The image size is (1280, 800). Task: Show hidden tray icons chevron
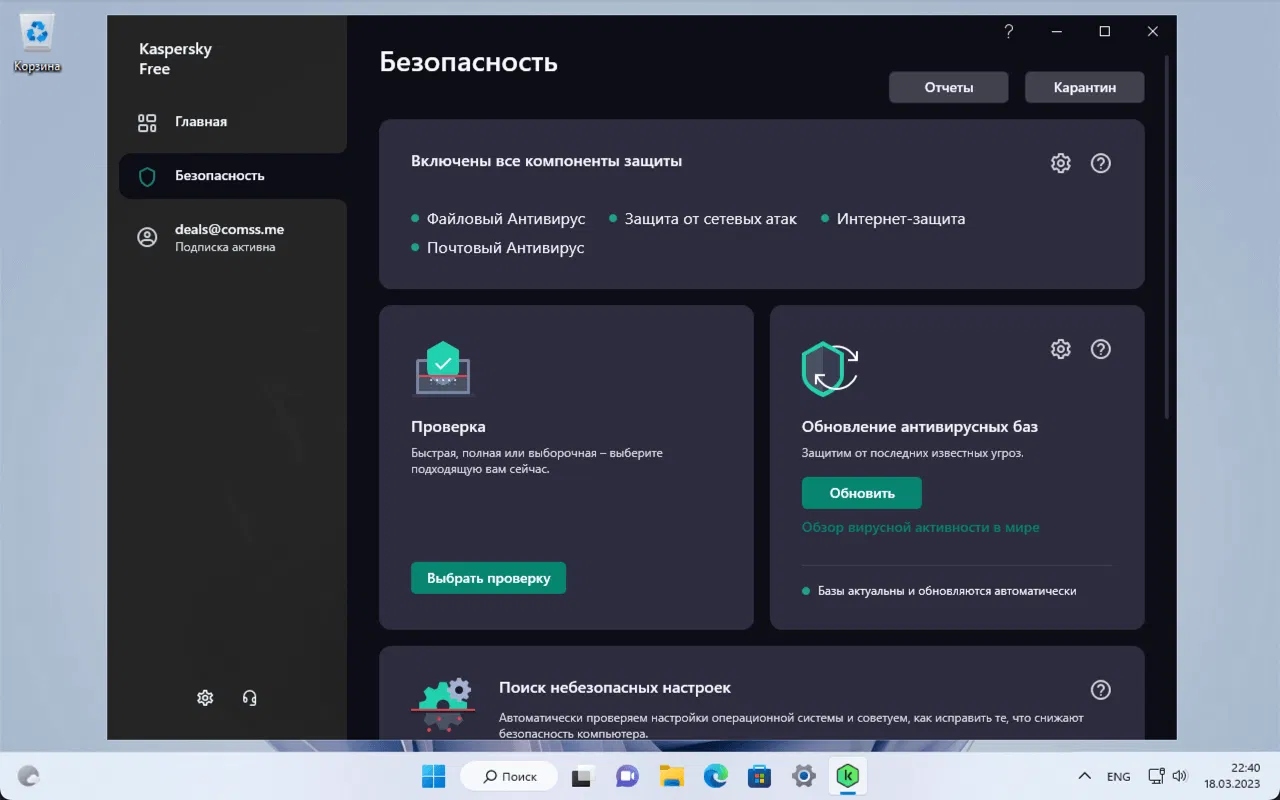click(1084, 776)
